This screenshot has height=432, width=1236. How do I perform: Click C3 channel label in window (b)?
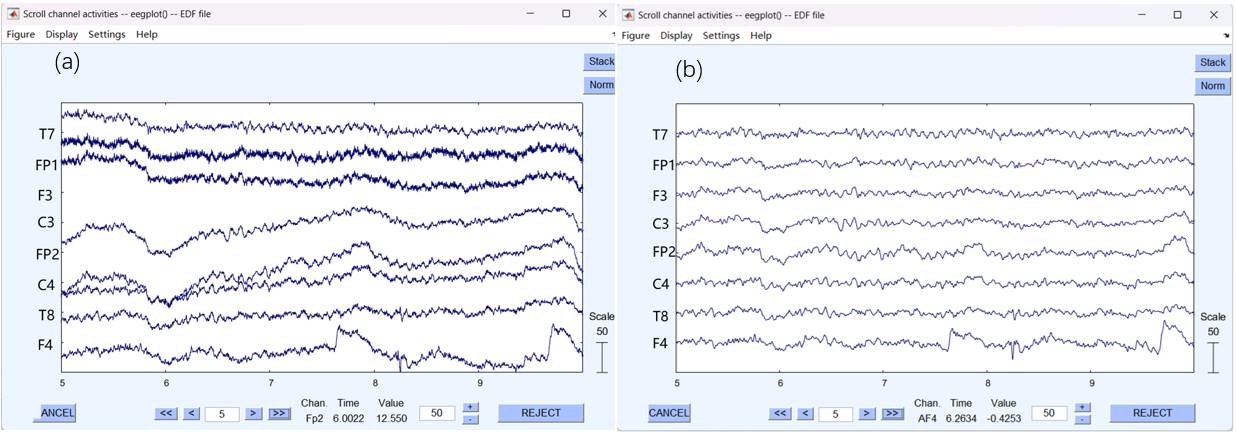point(660,223)
